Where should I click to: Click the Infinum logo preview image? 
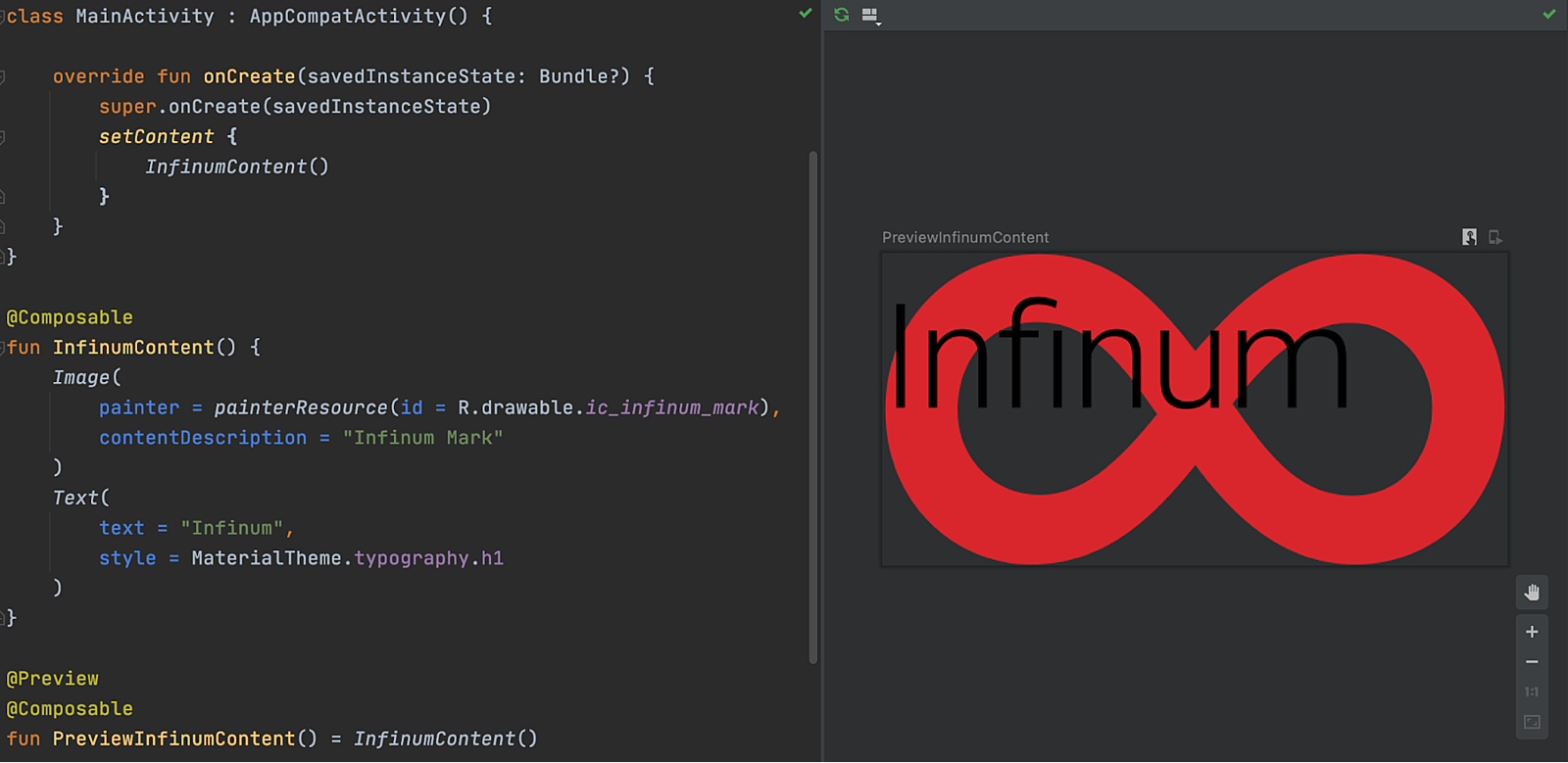pyautogui.click(x=1194, y=409)
